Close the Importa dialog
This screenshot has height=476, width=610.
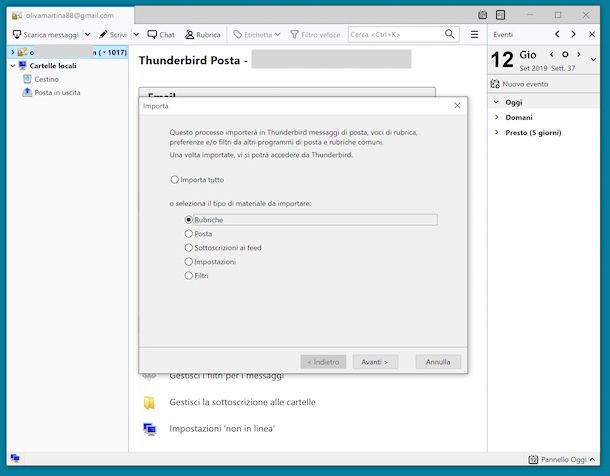click(458, 105)
